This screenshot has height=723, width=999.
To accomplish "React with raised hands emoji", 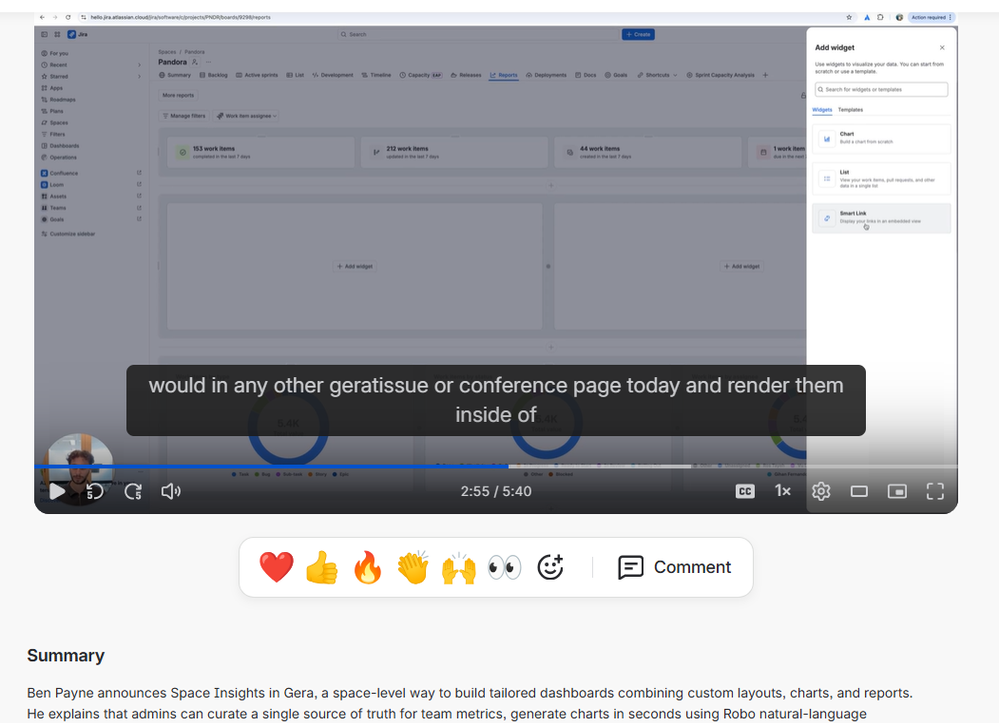I will pyautogui.click(x=459, y=567).
